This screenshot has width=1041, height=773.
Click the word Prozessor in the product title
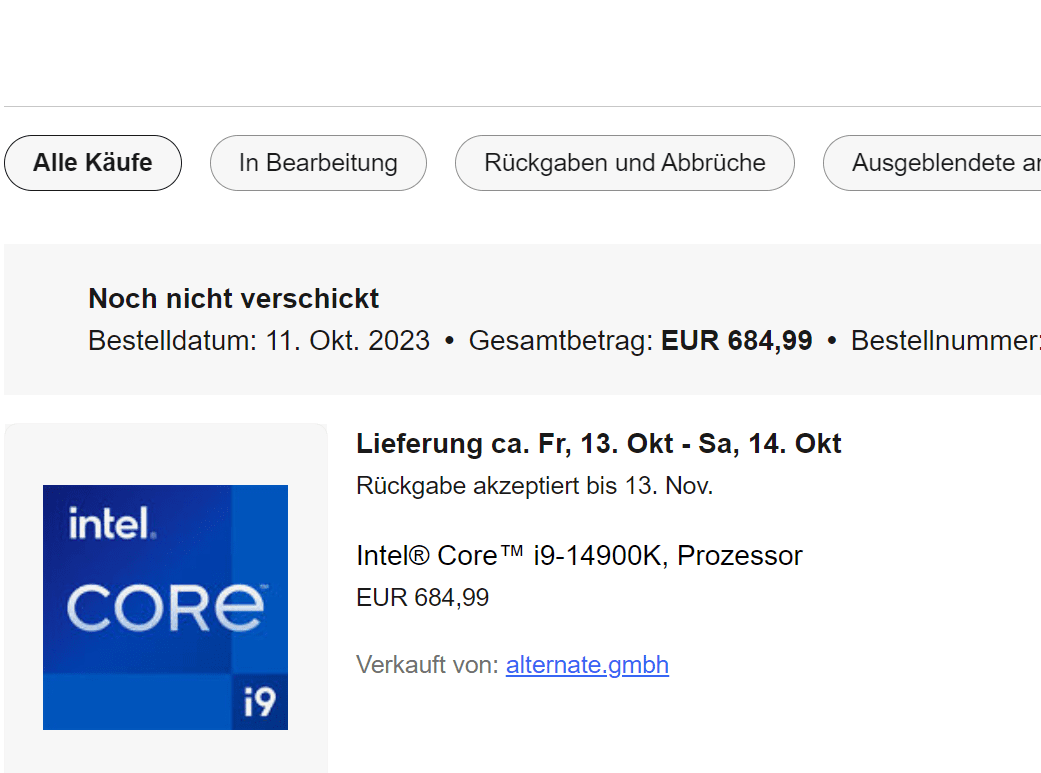click(x=740, y=556)
